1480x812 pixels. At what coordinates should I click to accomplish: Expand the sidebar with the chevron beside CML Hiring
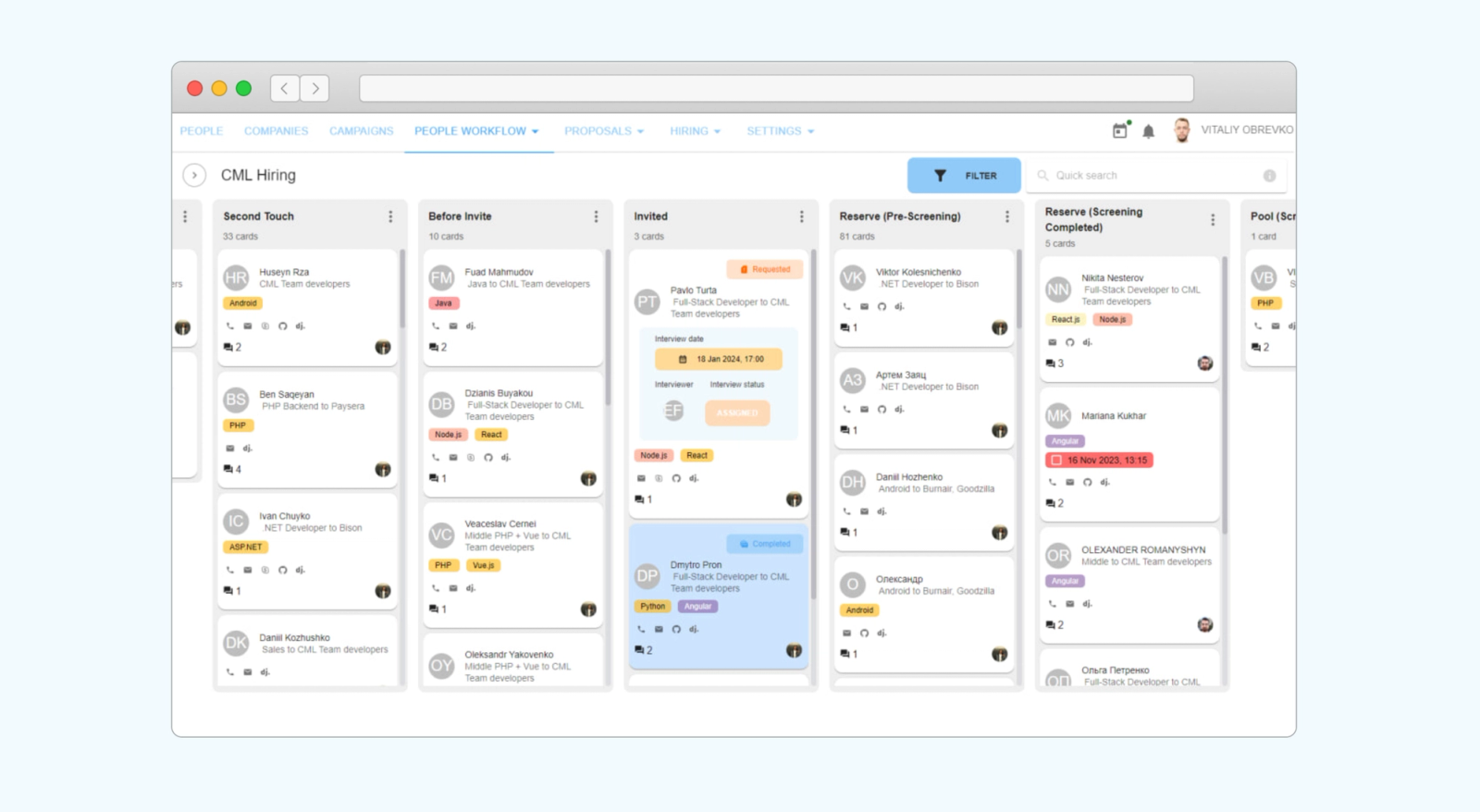[x=194, y=175]
